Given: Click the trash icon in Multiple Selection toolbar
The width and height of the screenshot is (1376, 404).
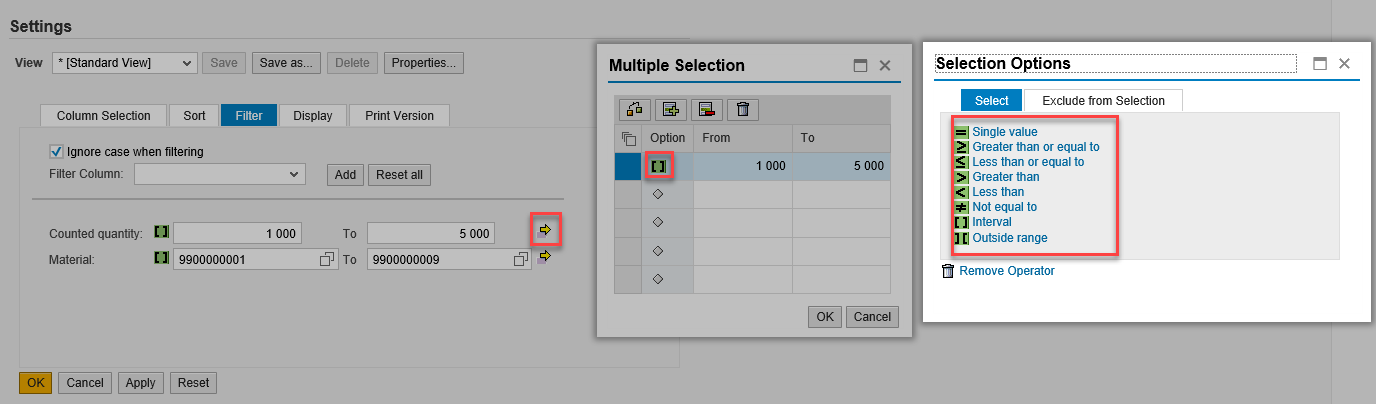Looking at the screenshot, I should click(741, 110).
